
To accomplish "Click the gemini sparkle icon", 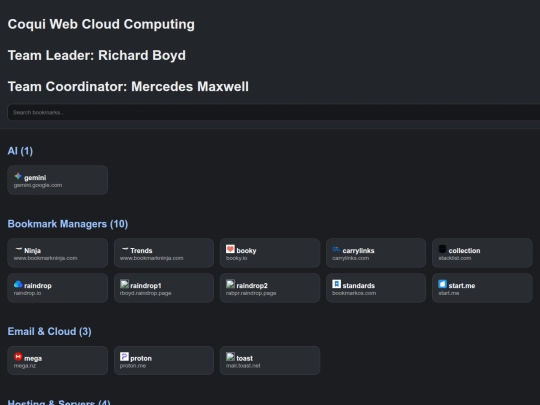I will (18, 176).
